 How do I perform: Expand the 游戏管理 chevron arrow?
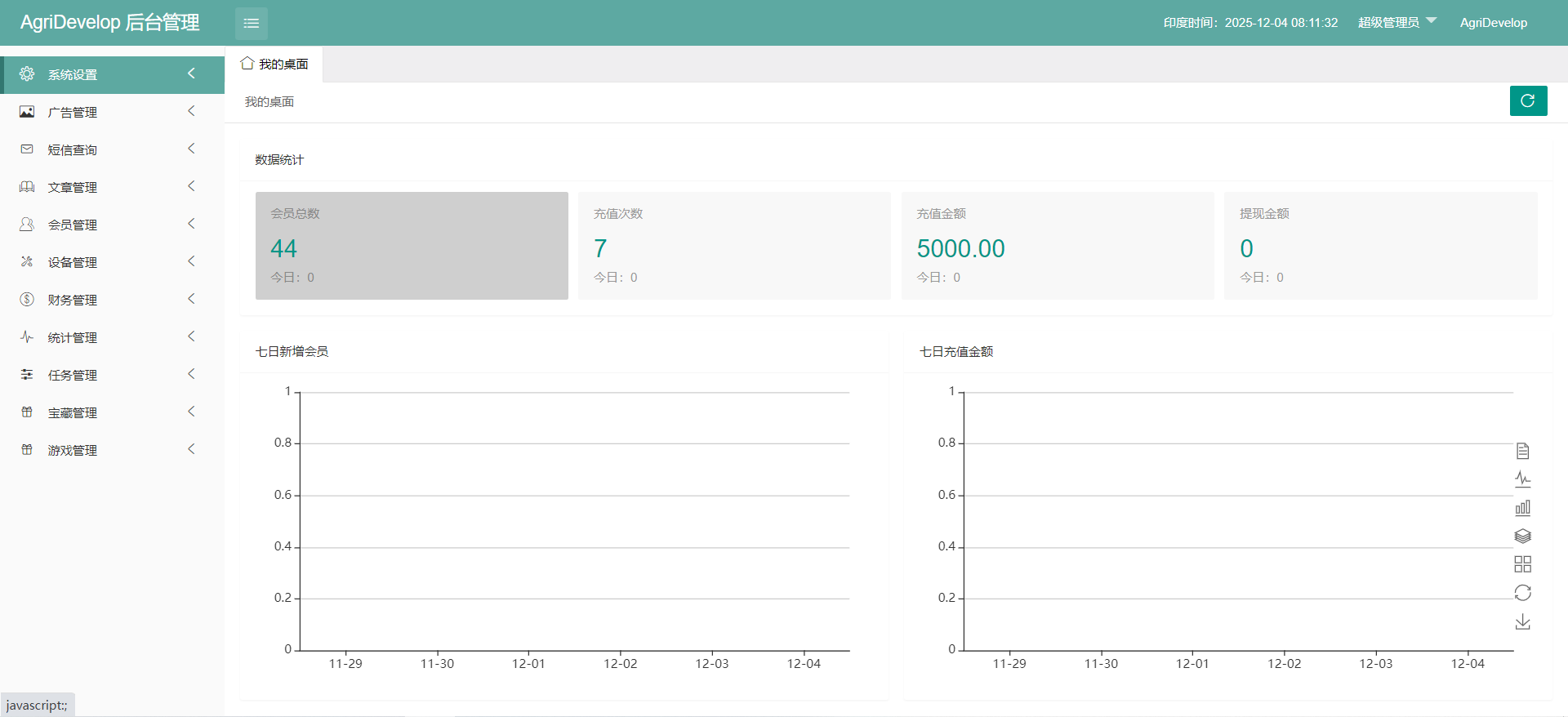[x=191, y=449]
